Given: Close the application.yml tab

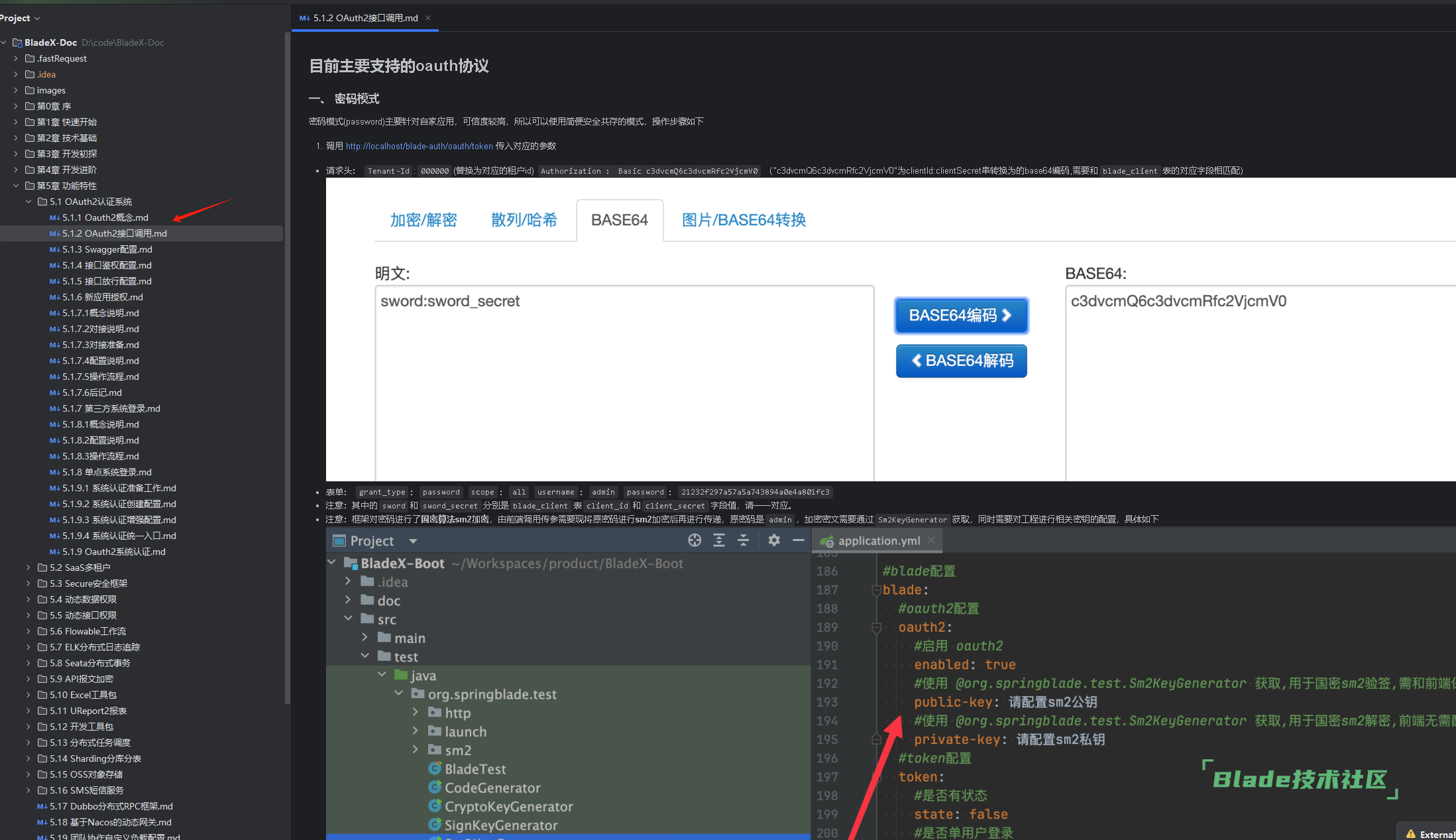Looking at the screenshot, I should coord(931,540).
